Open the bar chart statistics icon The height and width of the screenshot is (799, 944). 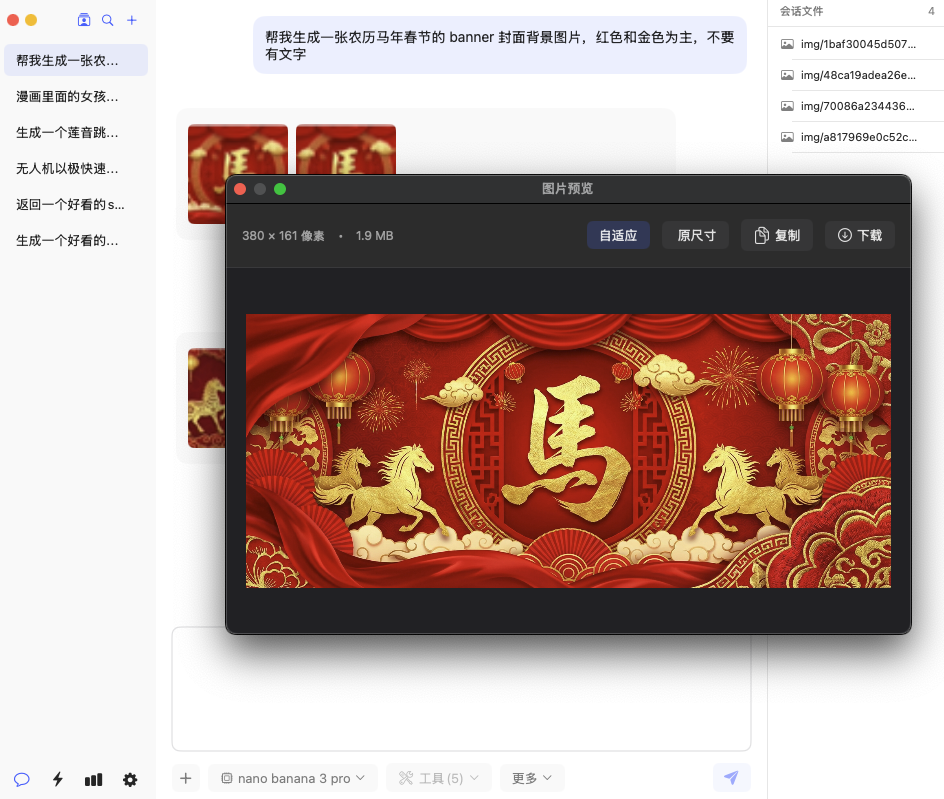point(94,780)
